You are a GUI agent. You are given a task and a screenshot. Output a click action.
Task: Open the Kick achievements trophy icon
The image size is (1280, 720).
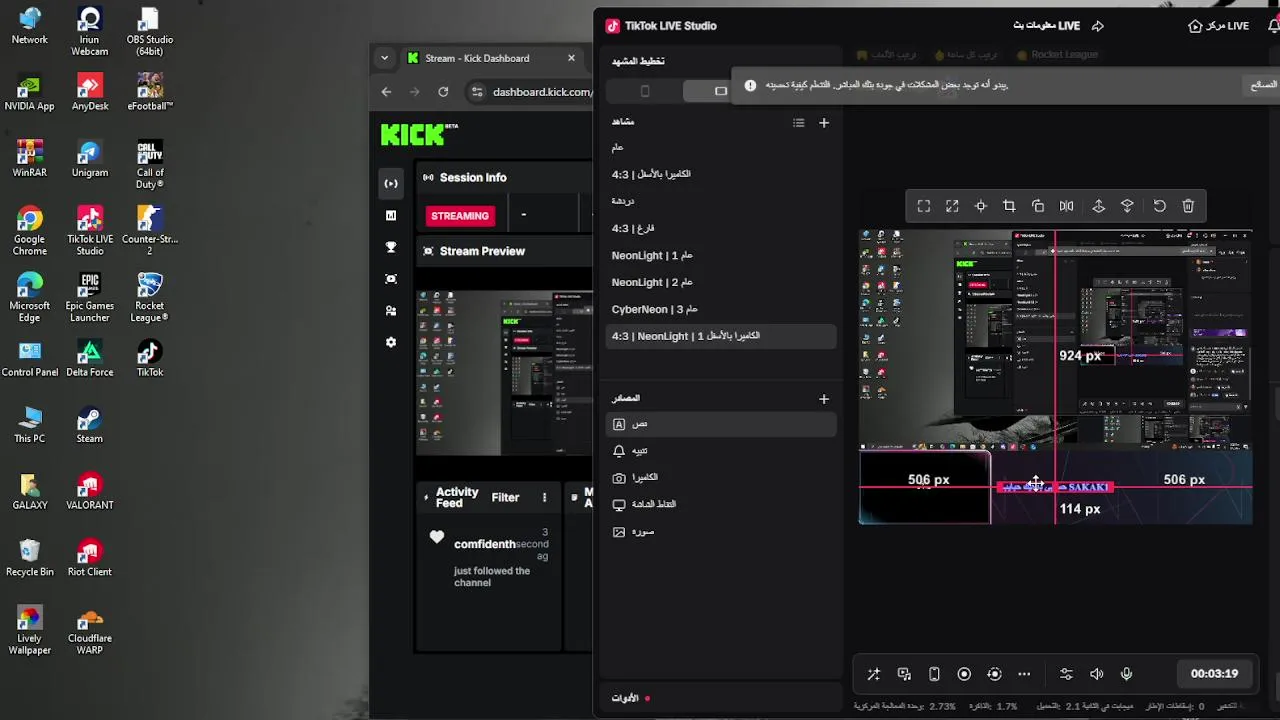point(391,247)
